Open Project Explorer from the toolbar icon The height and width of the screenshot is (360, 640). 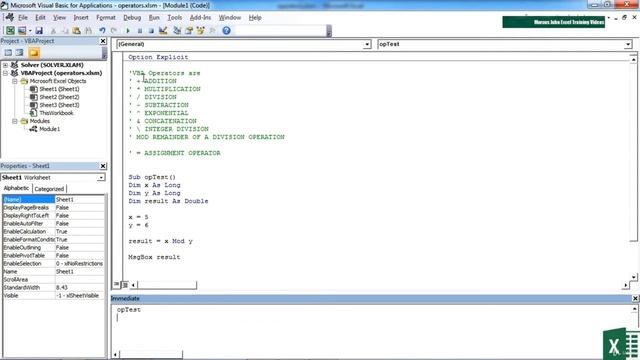click(x=177, y=31)
